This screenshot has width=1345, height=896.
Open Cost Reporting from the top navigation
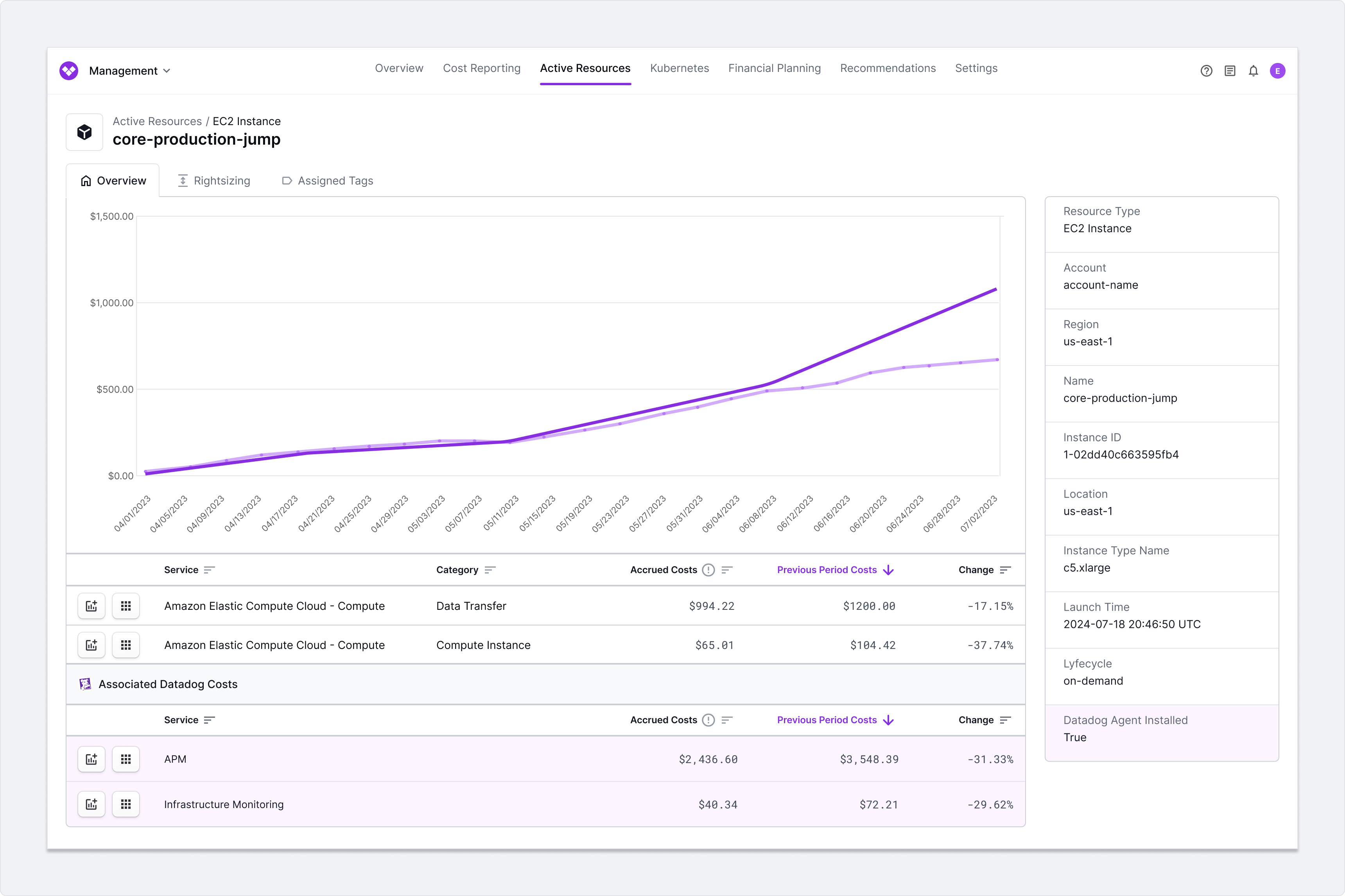pyautogui.click(x=481, y=68)
